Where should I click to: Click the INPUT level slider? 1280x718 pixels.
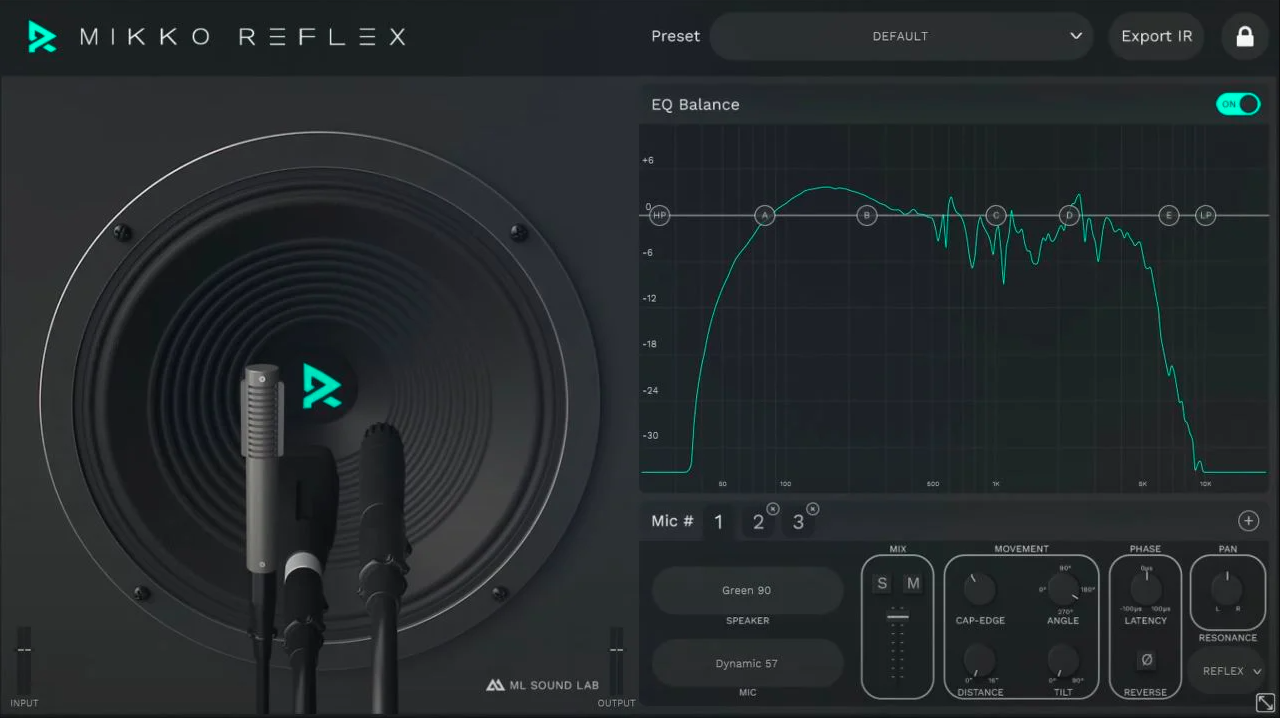24,660
